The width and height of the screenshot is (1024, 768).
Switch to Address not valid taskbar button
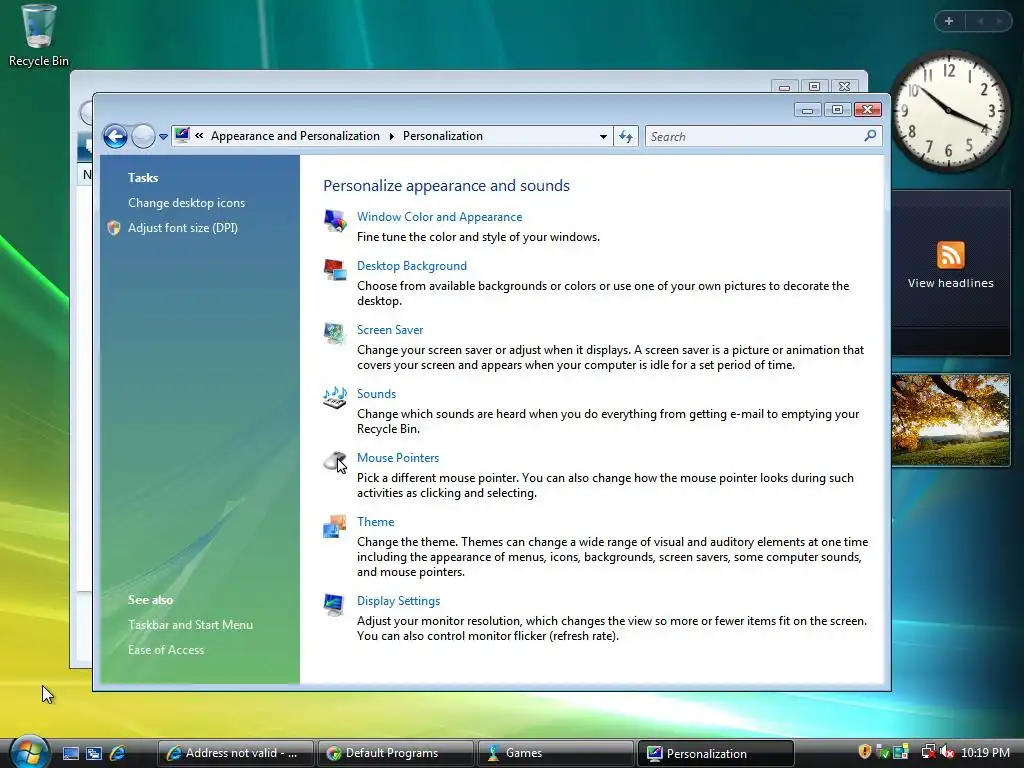236,753
